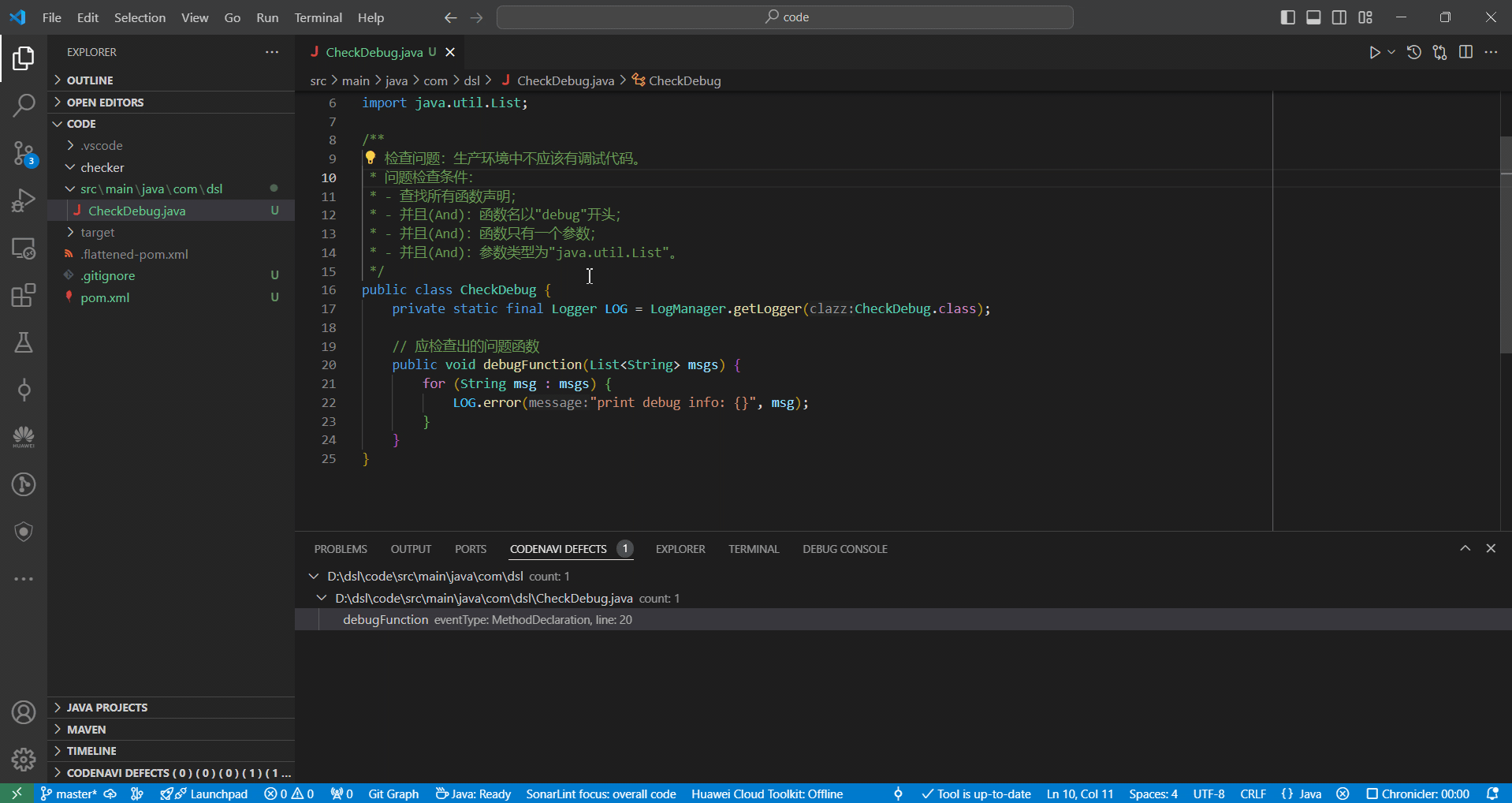The width and height of the screenshot is (1512, 803).
Task: Switch to the PROBLEMS tab
Action: (x=341, y=549)
